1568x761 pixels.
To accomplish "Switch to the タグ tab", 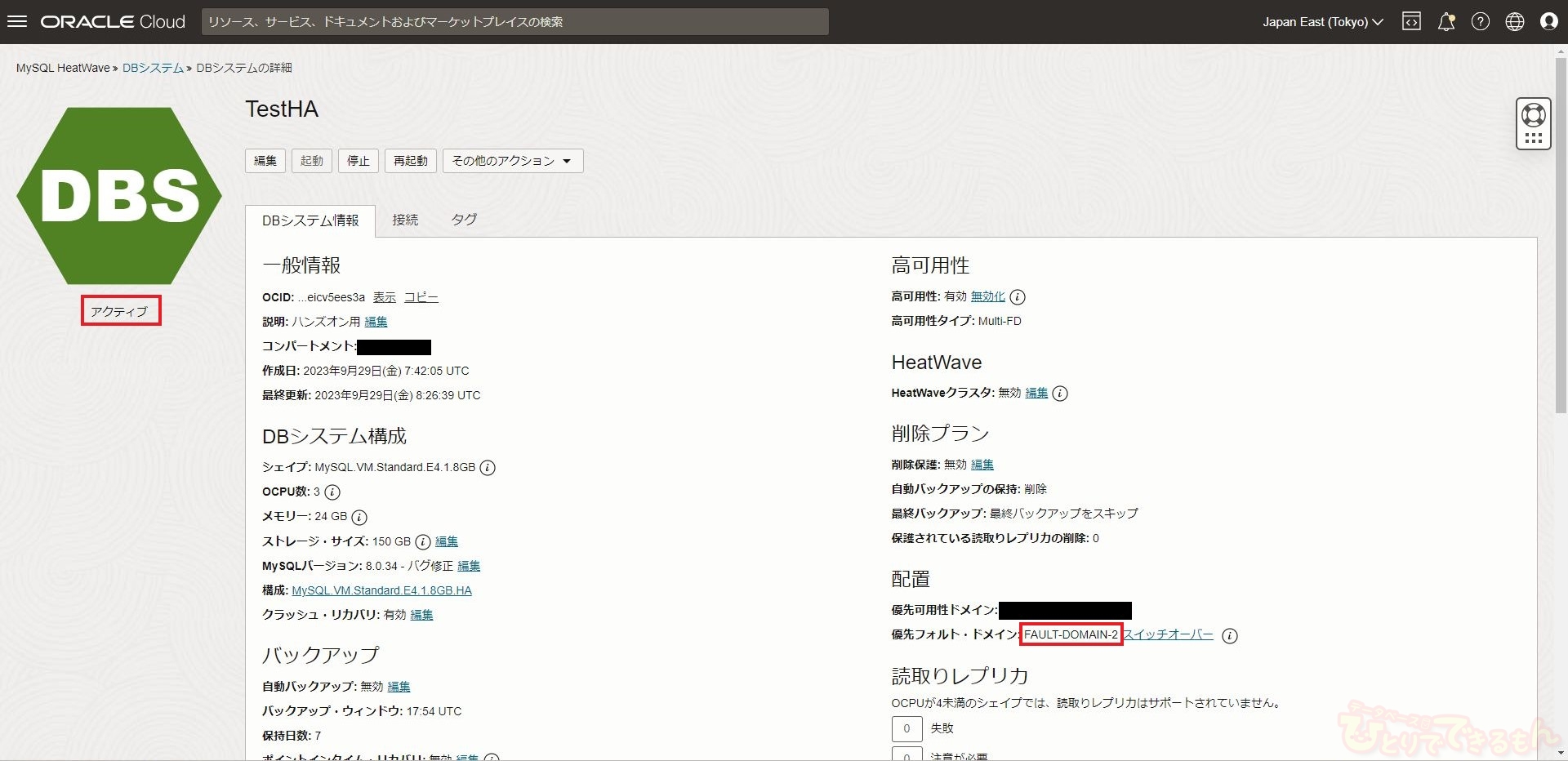I will [x=464, y=220].
